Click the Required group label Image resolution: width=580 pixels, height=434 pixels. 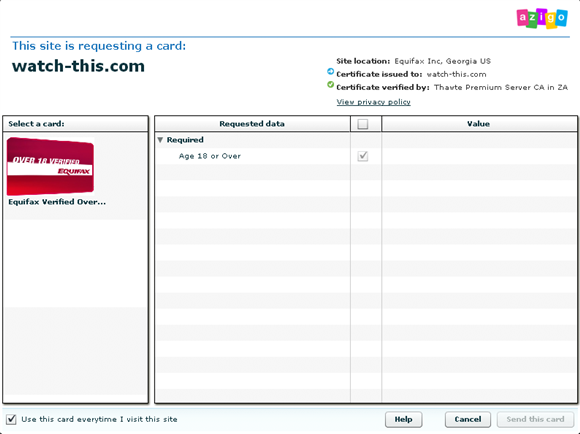185,140
